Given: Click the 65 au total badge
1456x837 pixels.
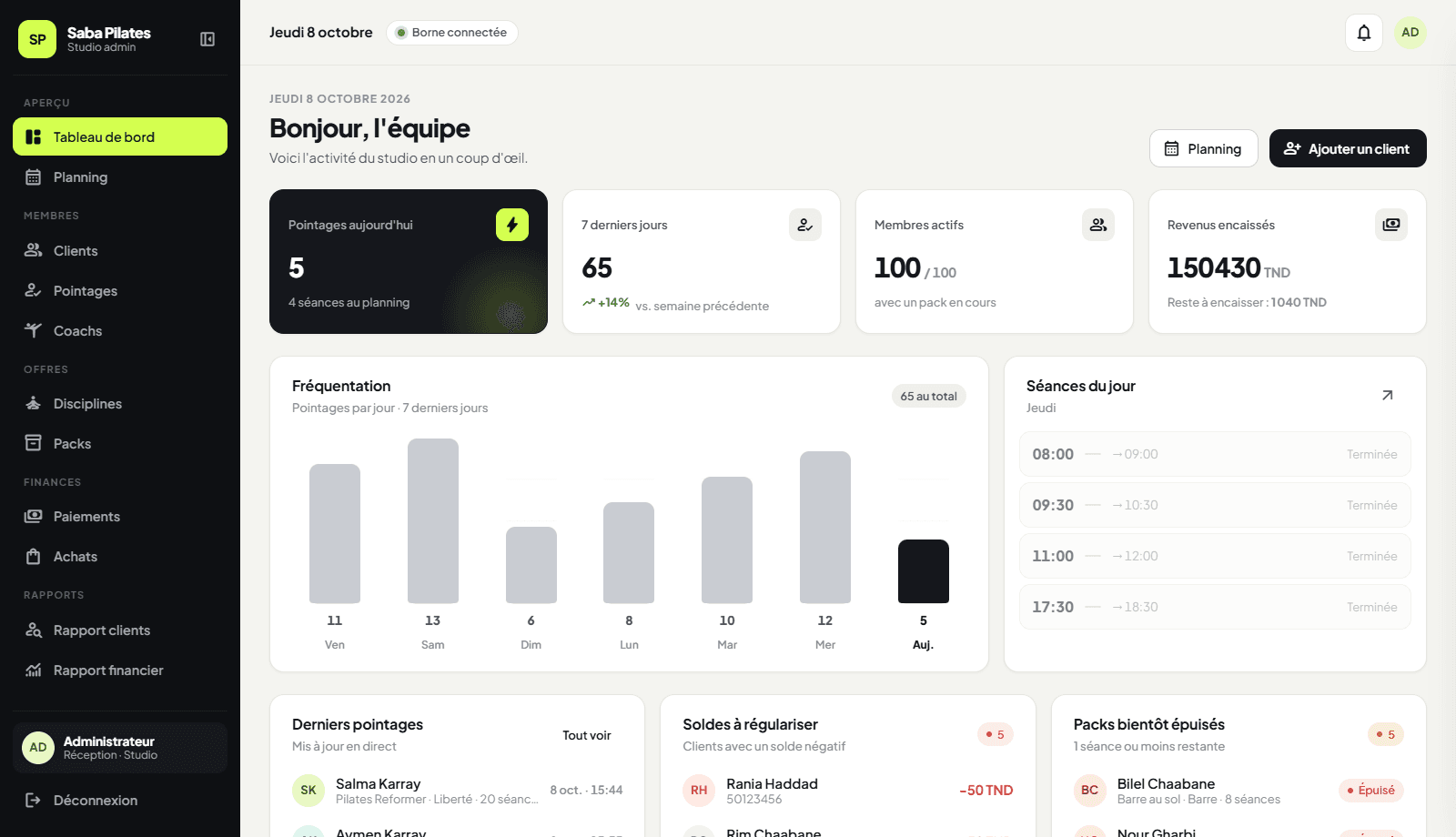Looking at the screenshot, I should point(929,396).
